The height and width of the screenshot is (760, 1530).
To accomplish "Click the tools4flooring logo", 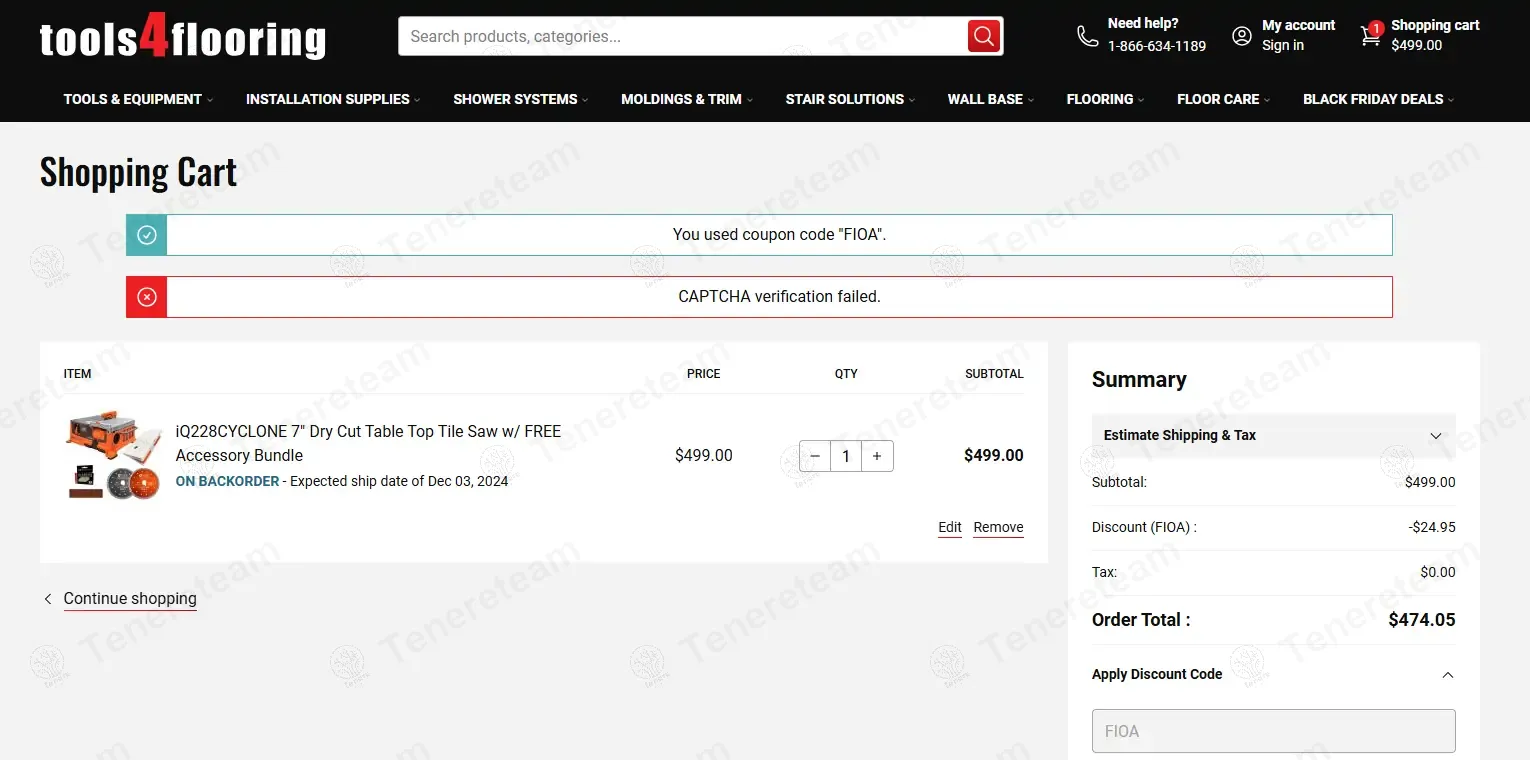I will tap(183, 37).
